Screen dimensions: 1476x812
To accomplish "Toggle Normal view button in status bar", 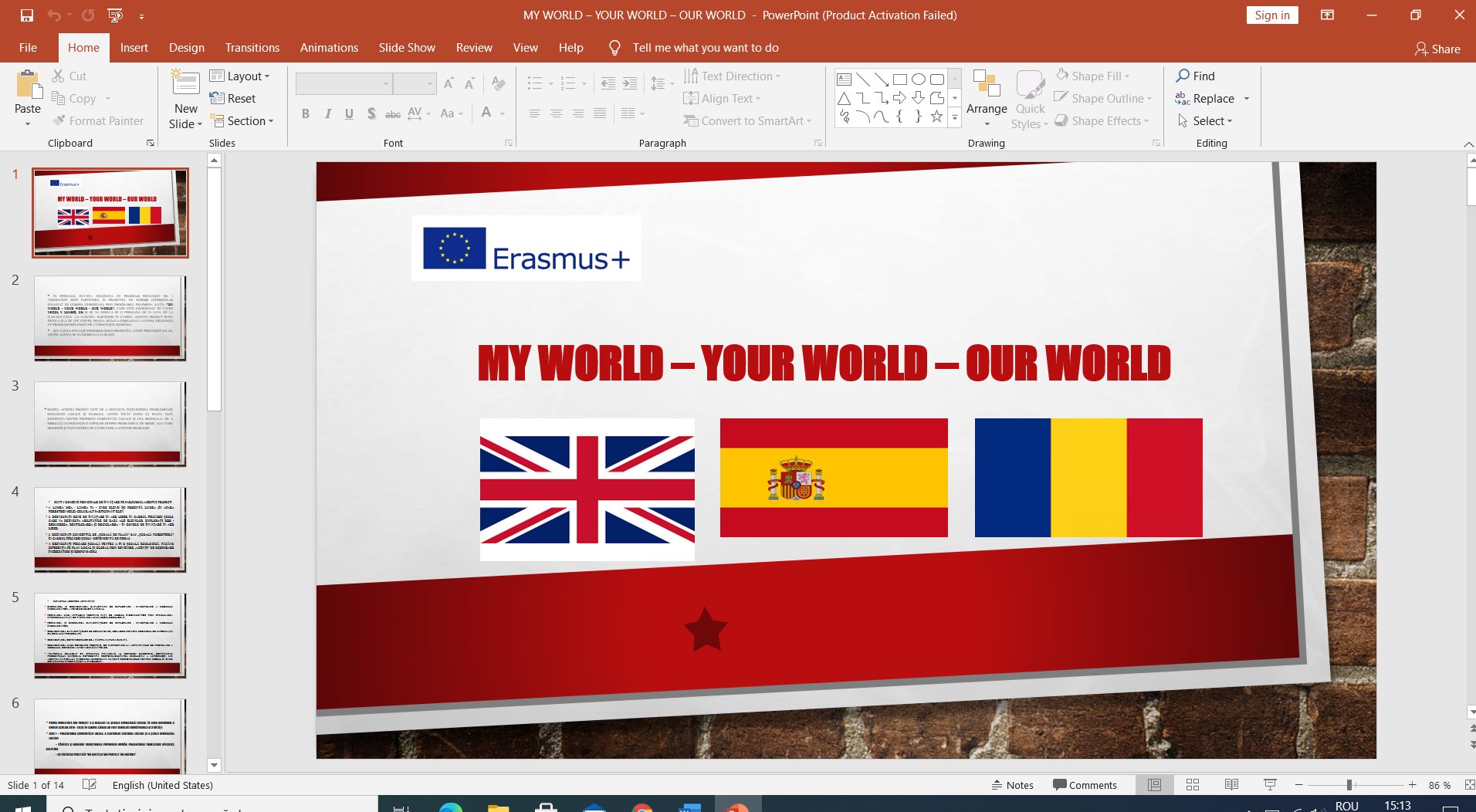I will [x=1154, y=785].
